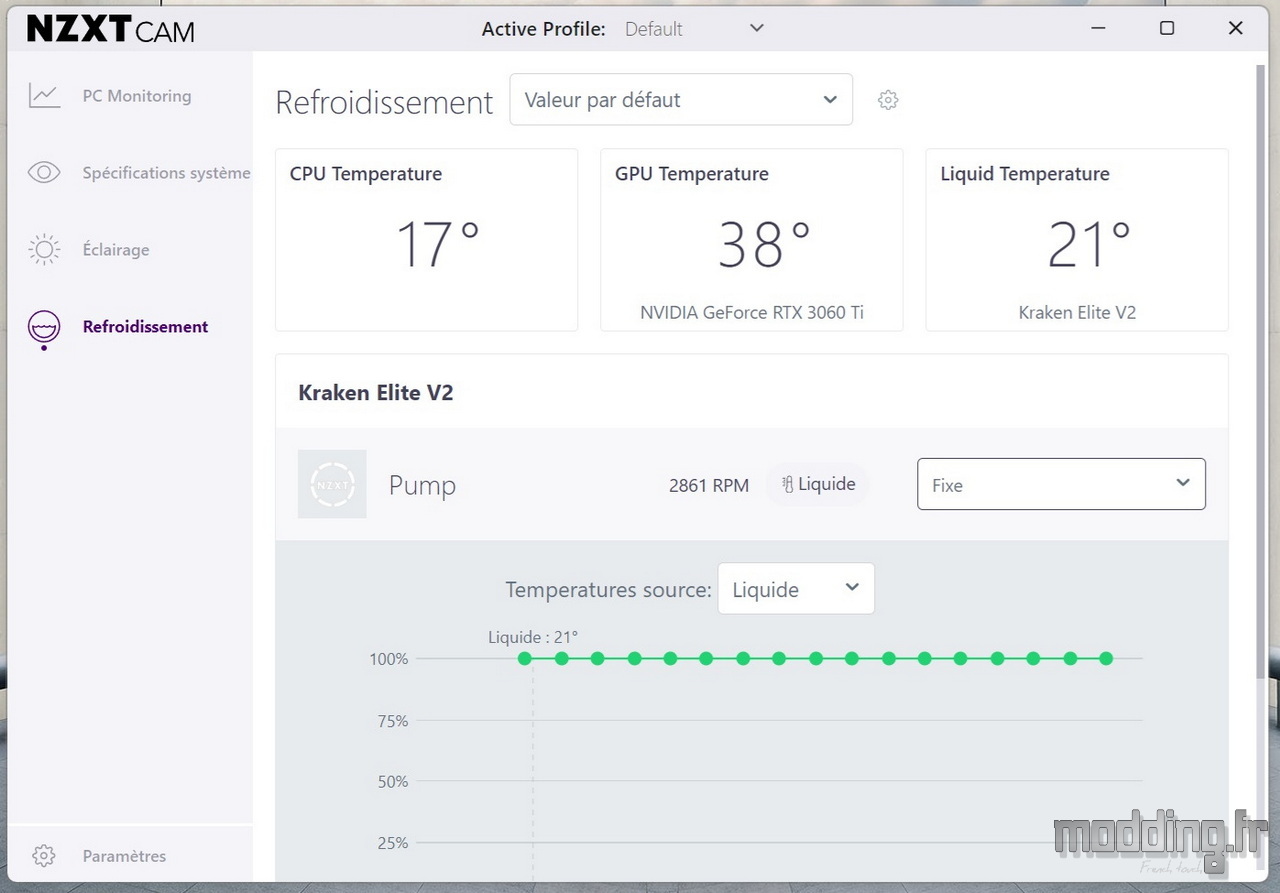Image resolution: width=1280 pixels, height=893 pixels.
Task: Click the Refroidissement page heading
Action: coord(384,102)
